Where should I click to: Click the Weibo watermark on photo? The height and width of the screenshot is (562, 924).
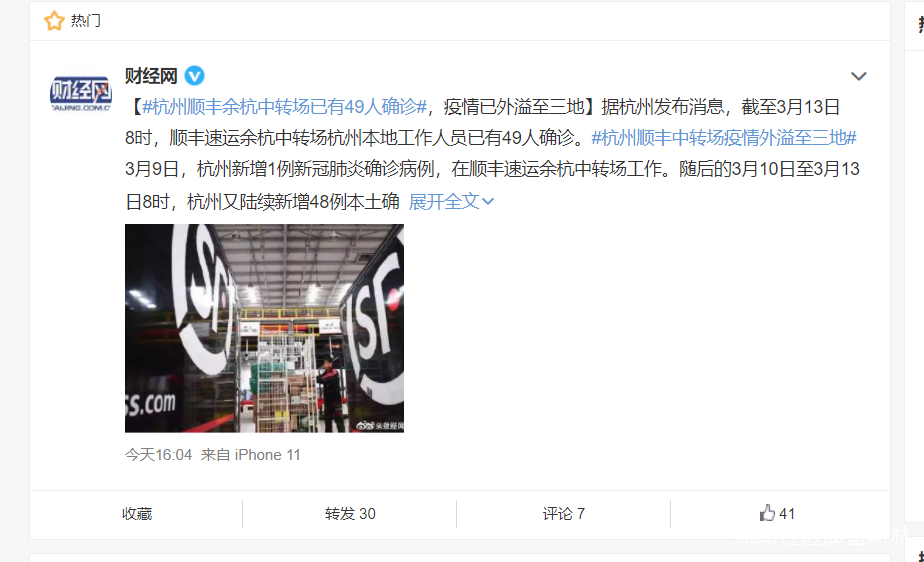pos(380,425)
